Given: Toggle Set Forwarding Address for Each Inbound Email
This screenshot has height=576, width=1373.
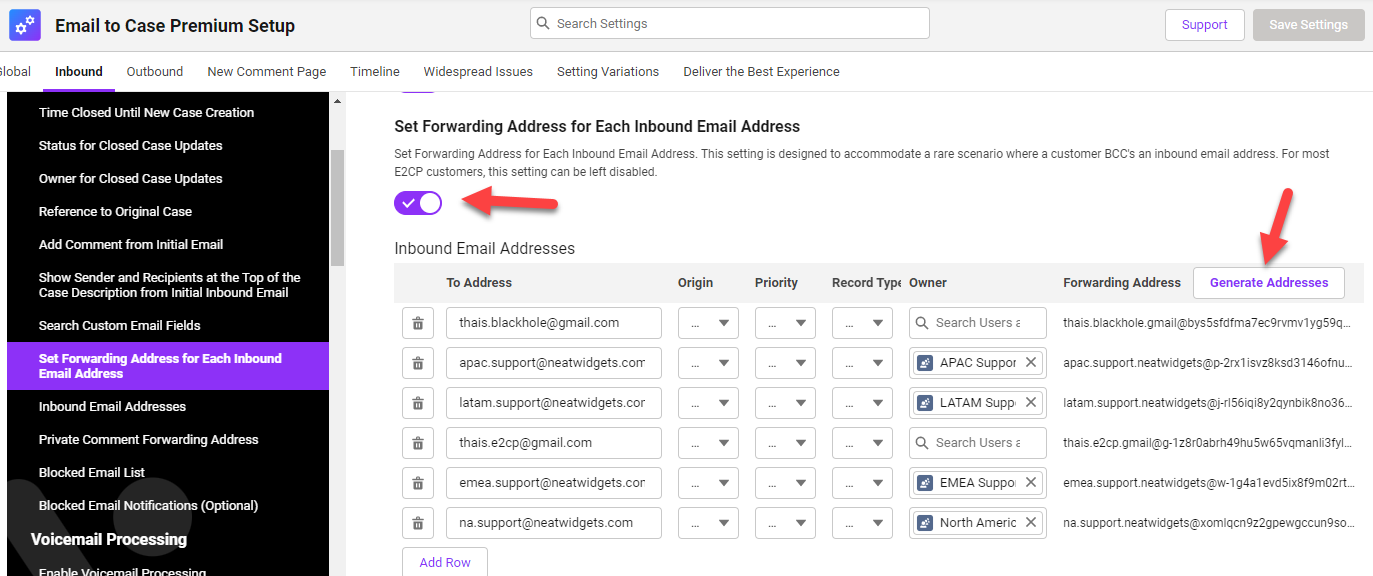Looking at the screenshot, I should click(418, 203).
